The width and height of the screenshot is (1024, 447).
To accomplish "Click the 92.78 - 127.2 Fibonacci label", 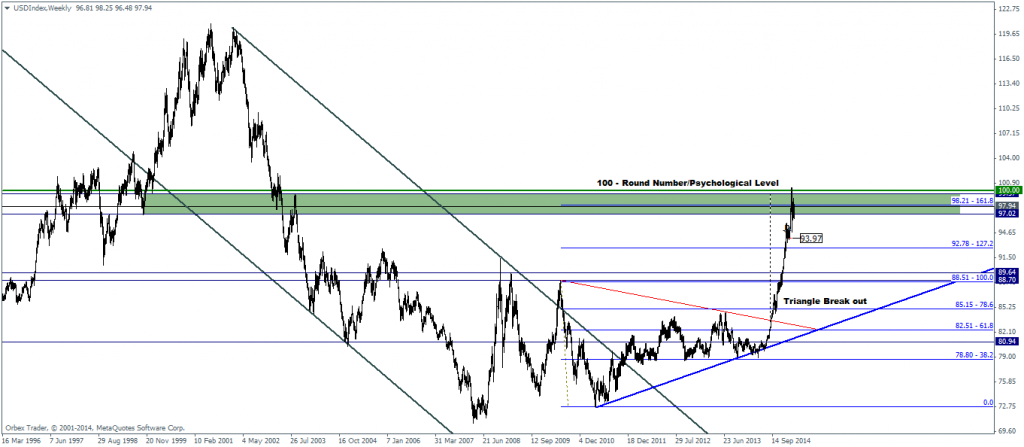I will [971, 244].
